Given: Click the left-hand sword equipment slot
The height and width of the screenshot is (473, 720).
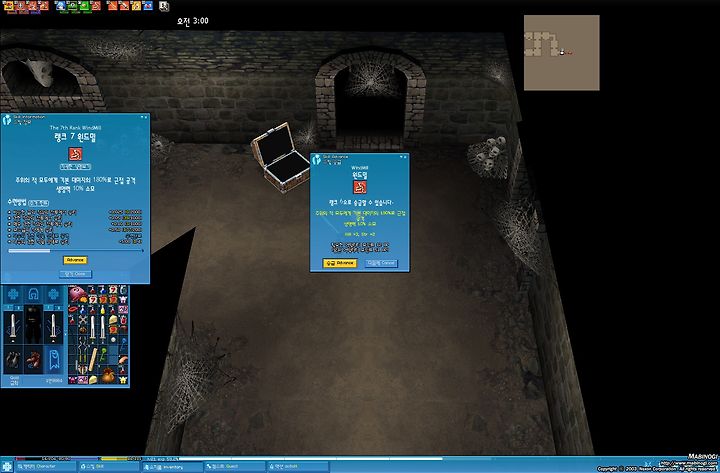Looking at the screenshot, I should (13, 328).
